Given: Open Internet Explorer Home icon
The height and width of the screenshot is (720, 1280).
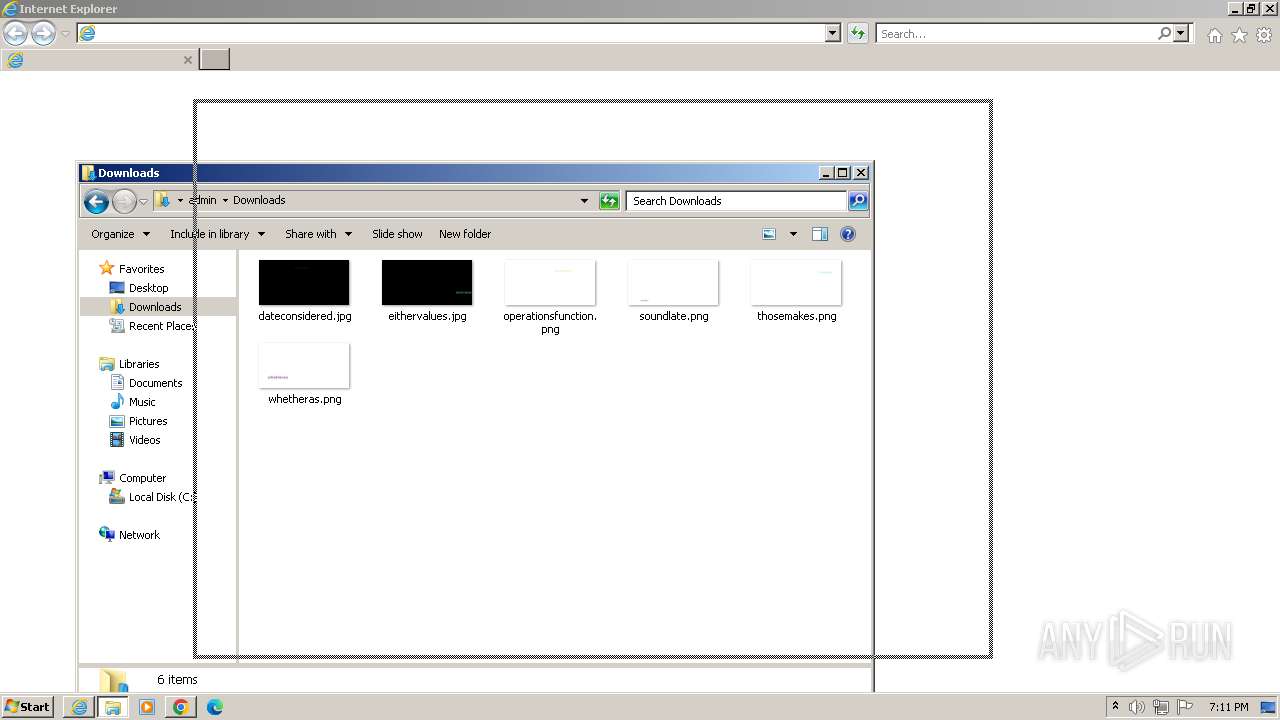Looking at the screenshot, I should (1214, 35).
